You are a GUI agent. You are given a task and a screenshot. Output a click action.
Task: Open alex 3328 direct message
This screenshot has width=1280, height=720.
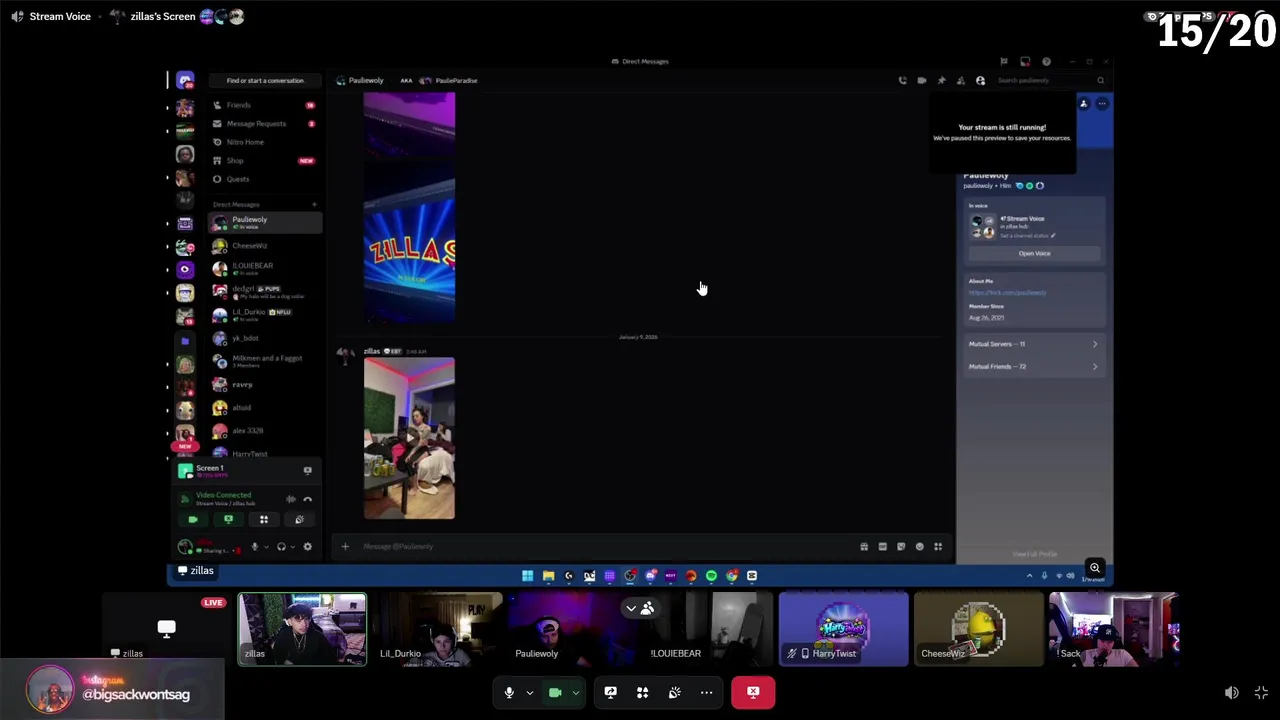click(265, 431)
